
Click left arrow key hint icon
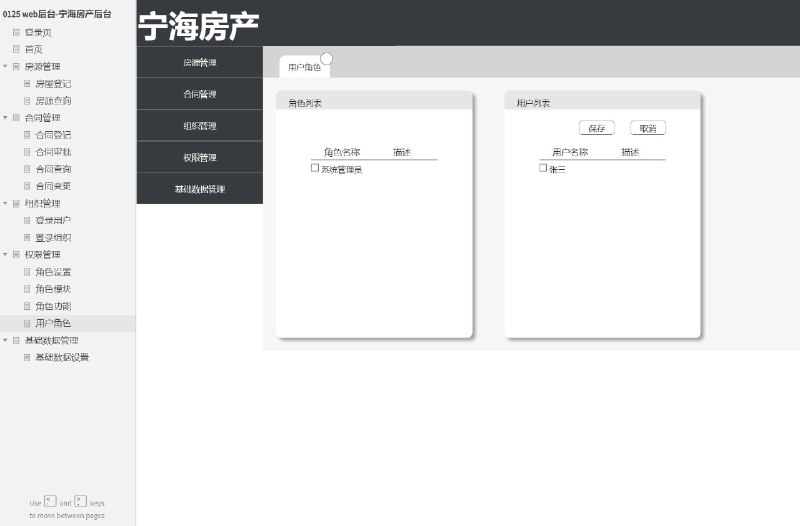[x=50, y=501]
